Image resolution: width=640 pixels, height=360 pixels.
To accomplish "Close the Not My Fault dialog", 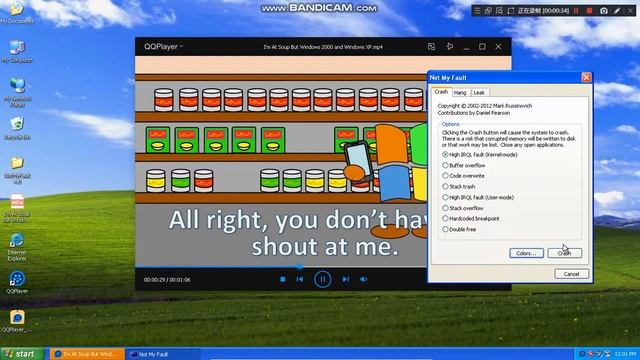I will point(586,78).
